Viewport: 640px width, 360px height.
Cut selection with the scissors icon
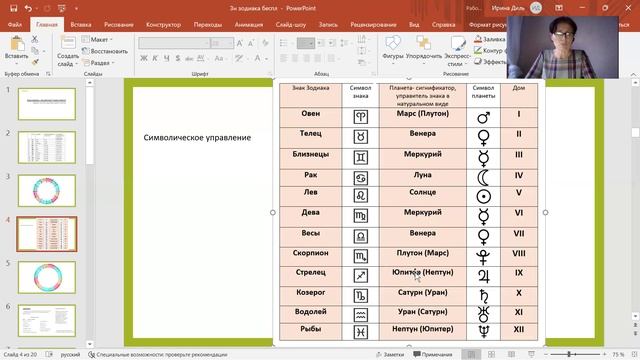click(x=35, y=40)
